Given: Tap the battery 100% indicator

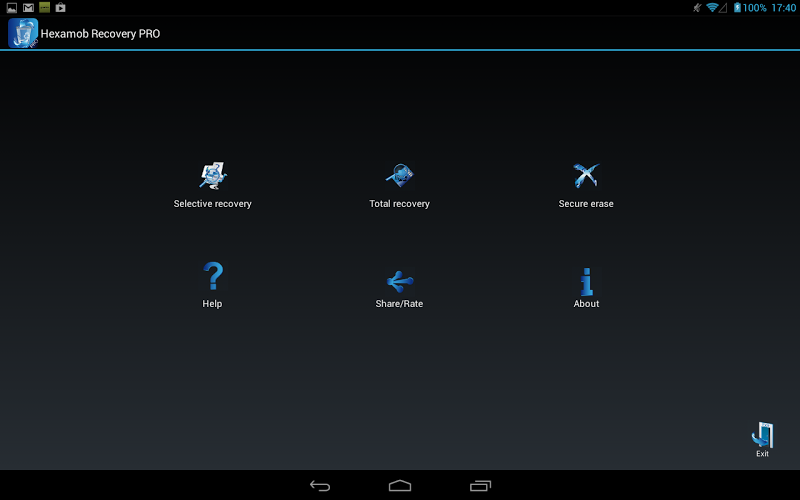Looking at the screenshot, I should pos(750,8).
